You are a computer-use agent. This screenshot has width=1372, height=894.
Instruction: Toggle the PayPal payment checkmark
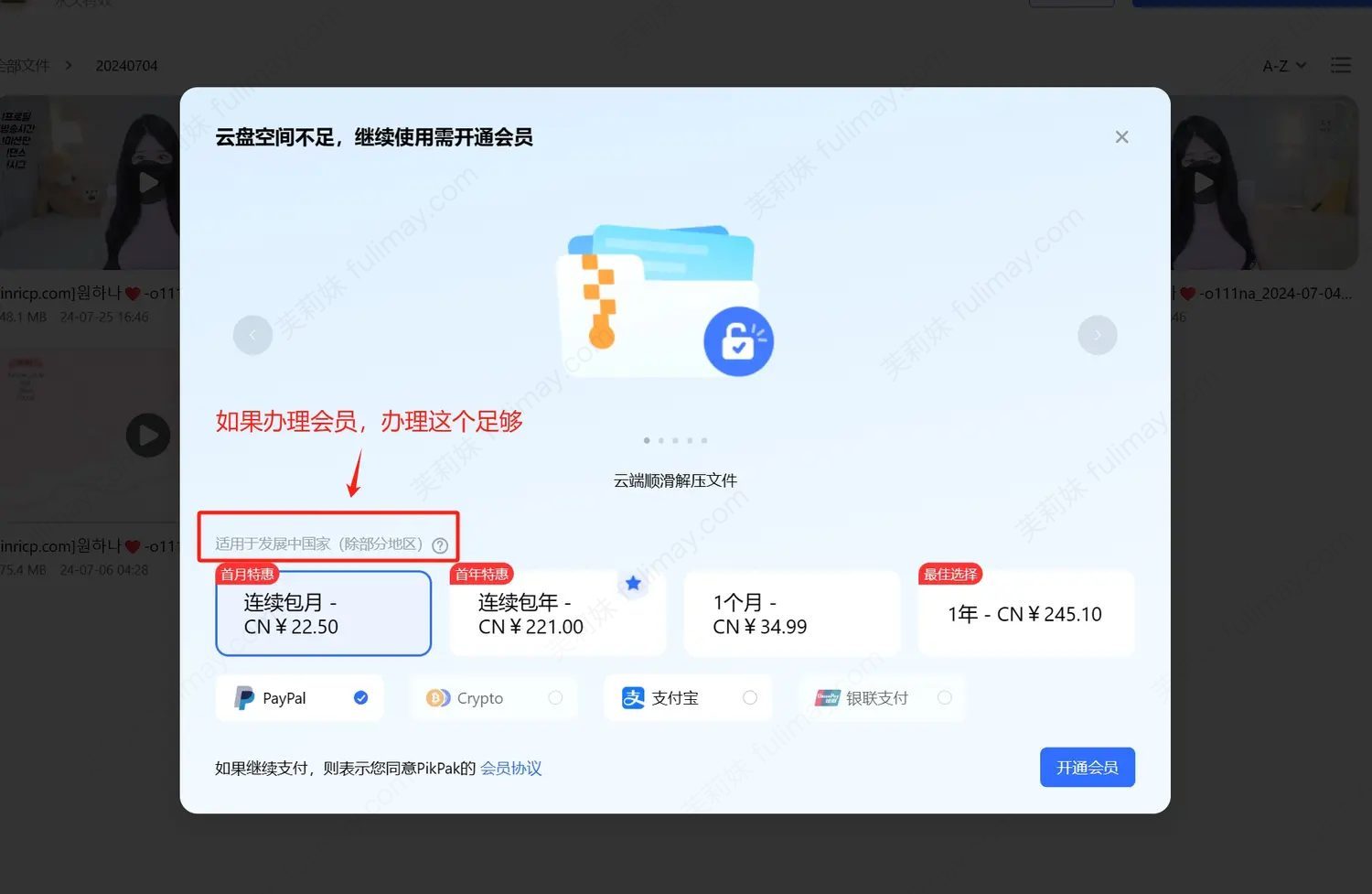click(361, 698)
